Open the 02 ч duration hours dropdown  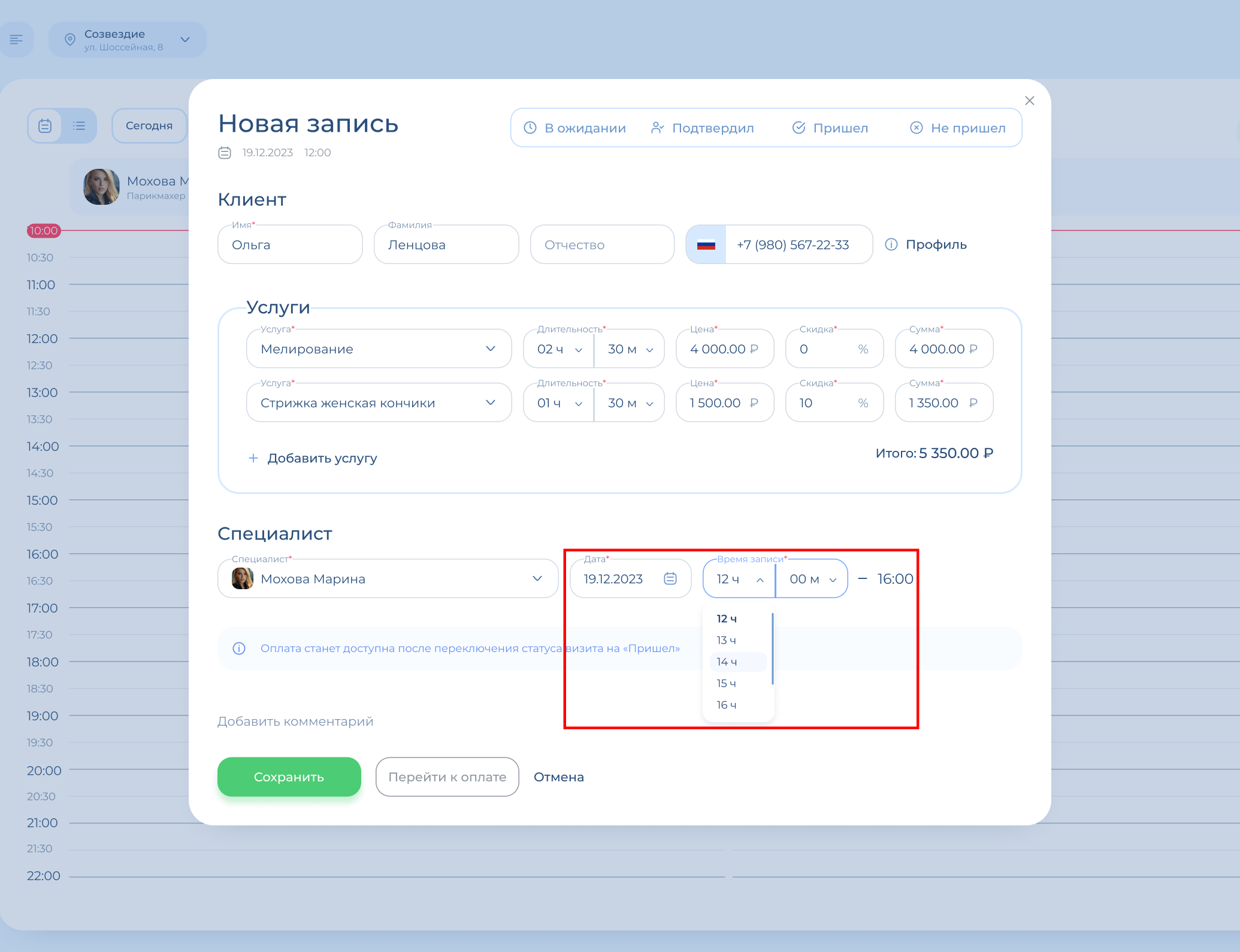click(558, 348)
